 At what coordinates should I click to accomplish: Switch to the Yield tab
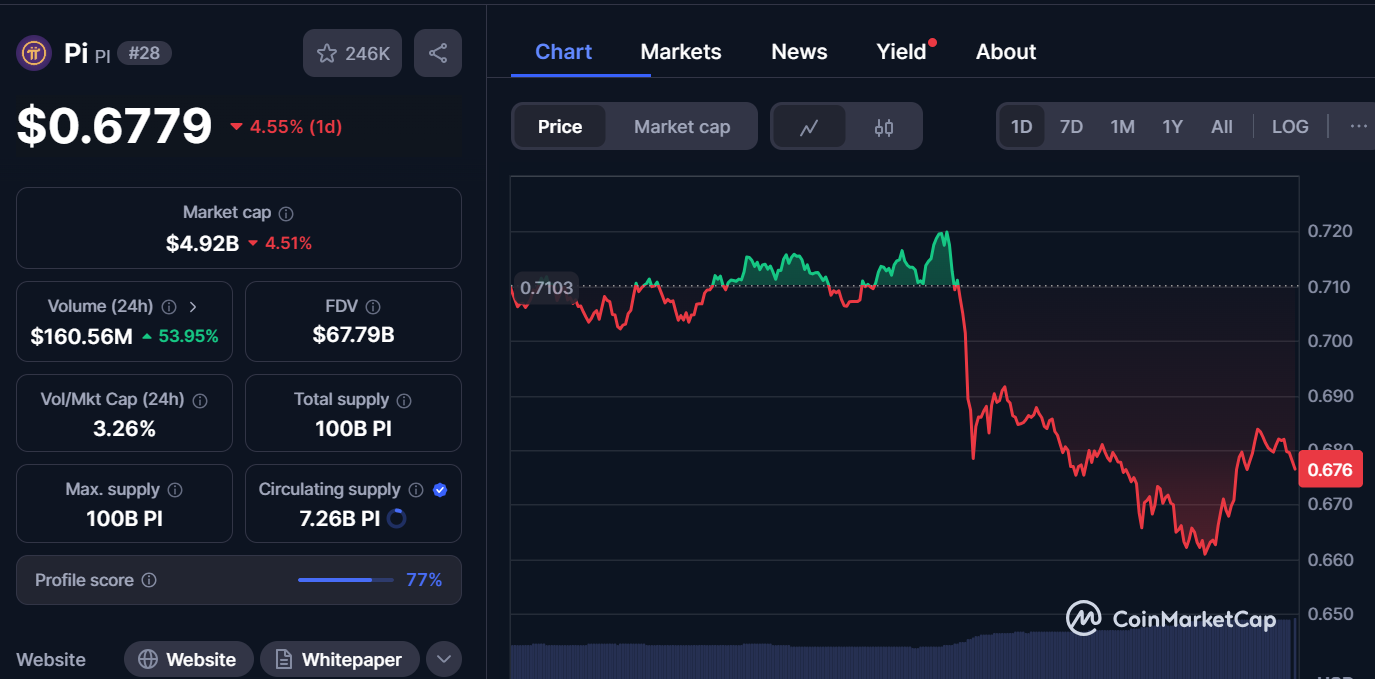point(902,52)
